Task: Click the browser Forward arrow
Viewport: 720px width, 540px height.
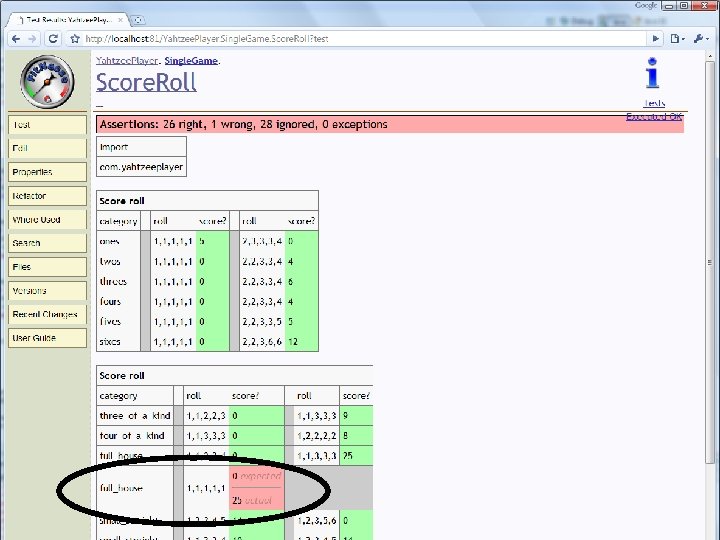Action: pyautogui.click(x=32, y=39)
